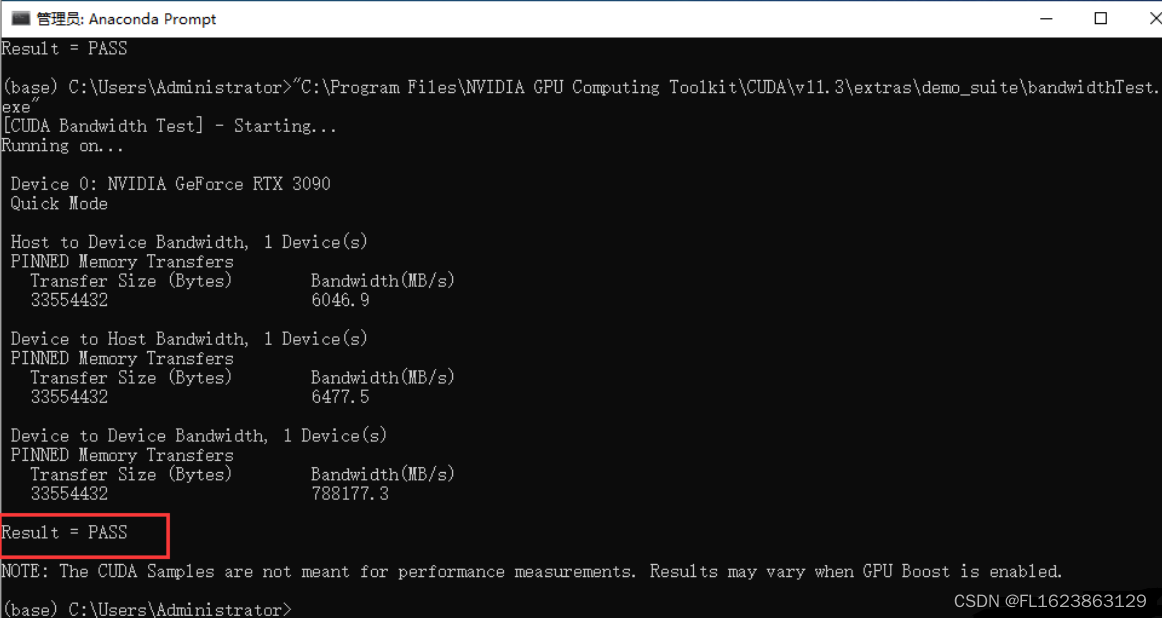The height and width of the screenshot is (618, 1162).
Task: Click the NOTE about CUDA Samples line
Action: (531, 572)
